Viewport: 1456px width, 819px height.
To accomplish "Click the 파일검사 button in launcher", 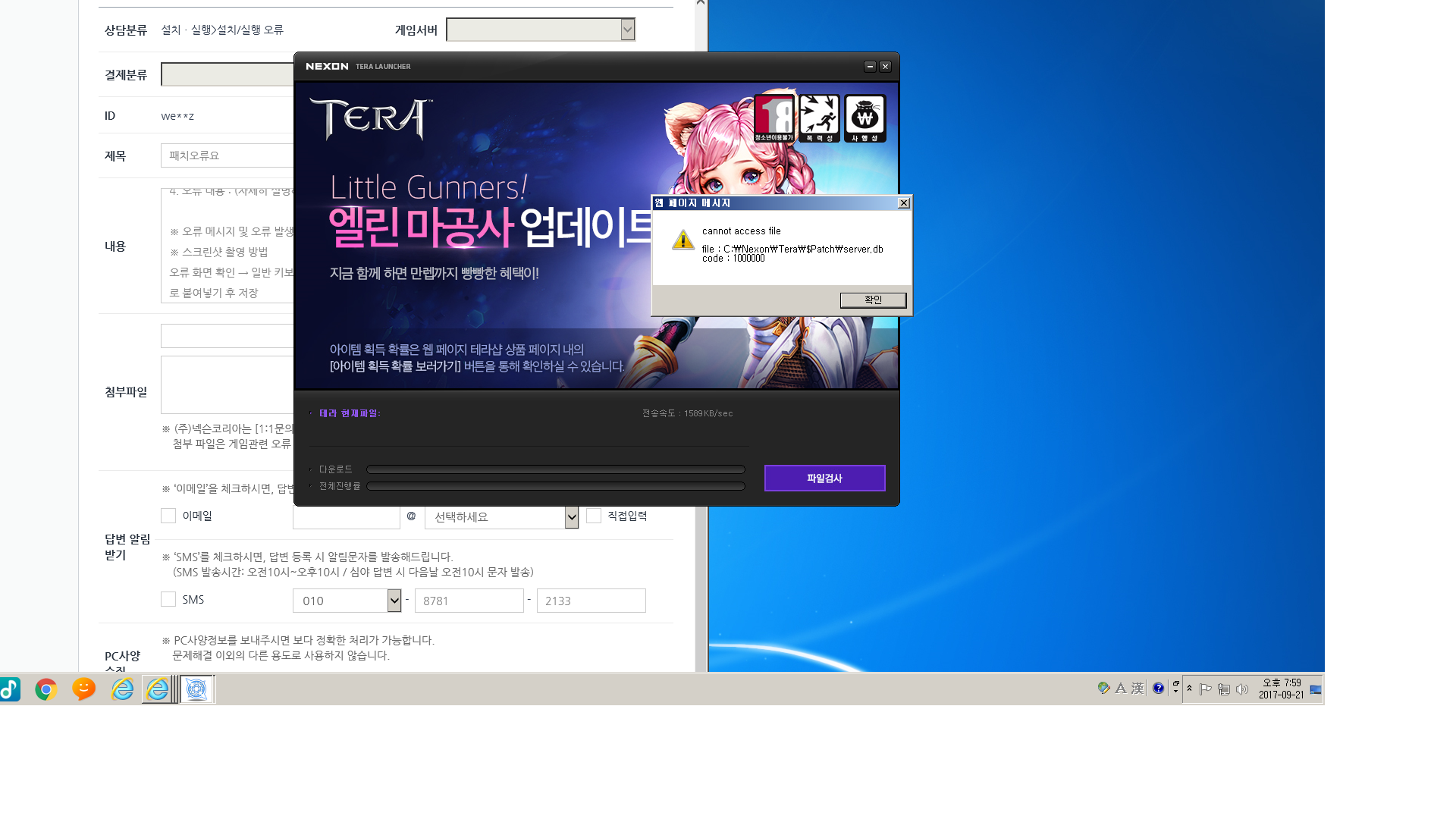I will [x=824, y=479].
